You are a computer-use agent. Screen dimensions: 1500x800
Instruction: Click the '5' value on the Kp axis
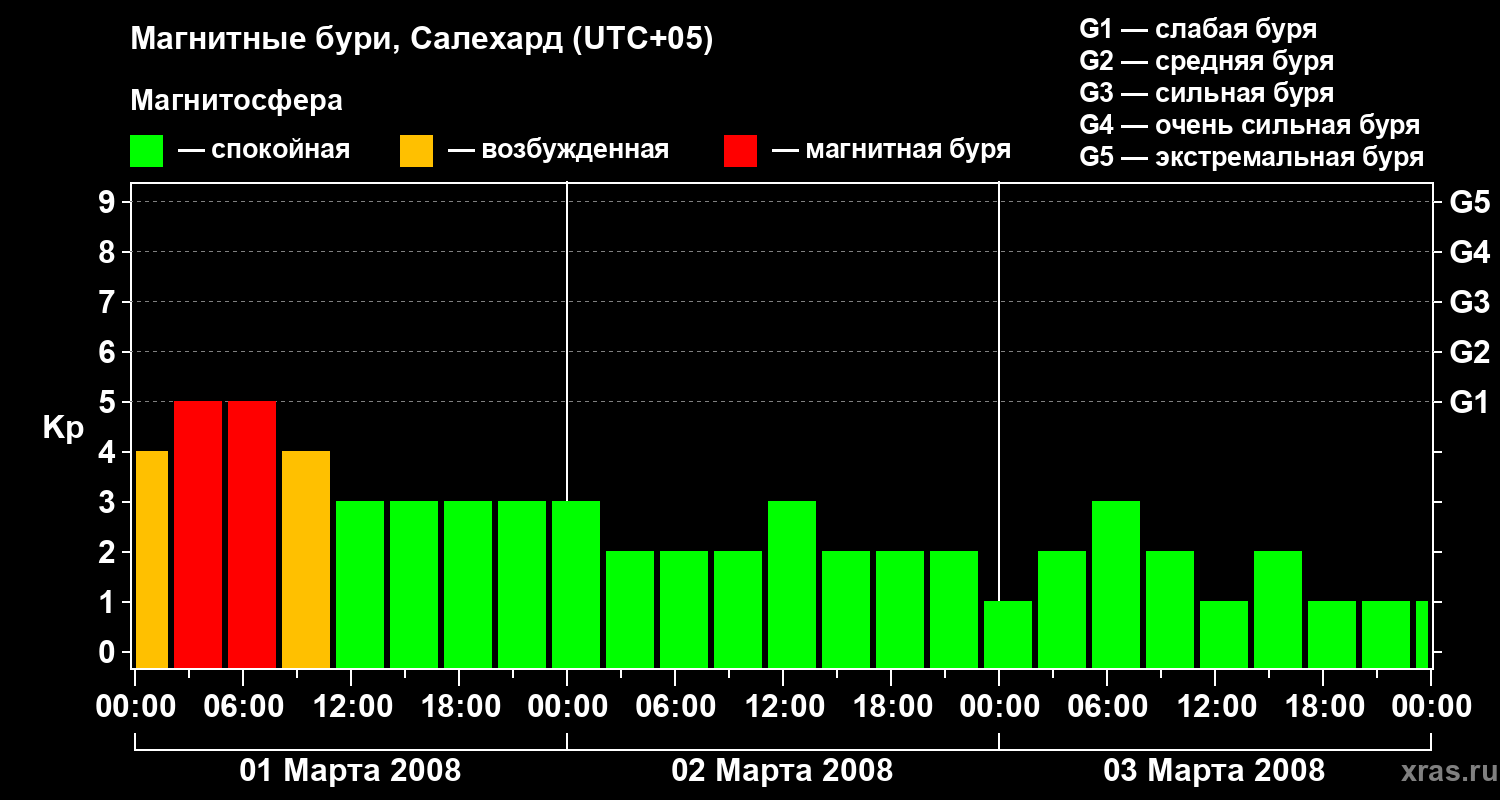109,402
